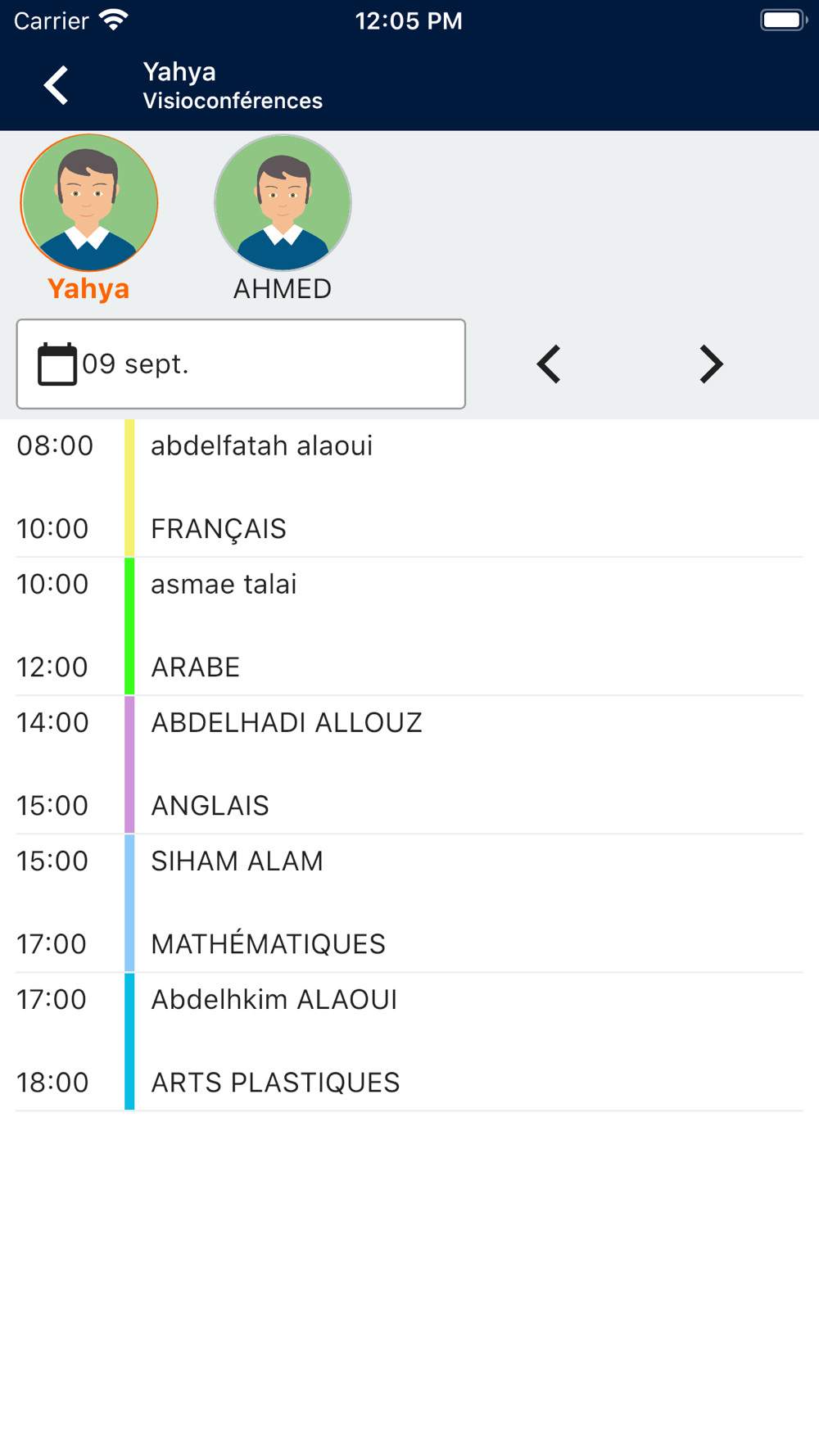Tap the yellow FRANÇAIS color bar
This screenshot has width=819, height=1456.
pyautogui.click(x=129, y=488)
